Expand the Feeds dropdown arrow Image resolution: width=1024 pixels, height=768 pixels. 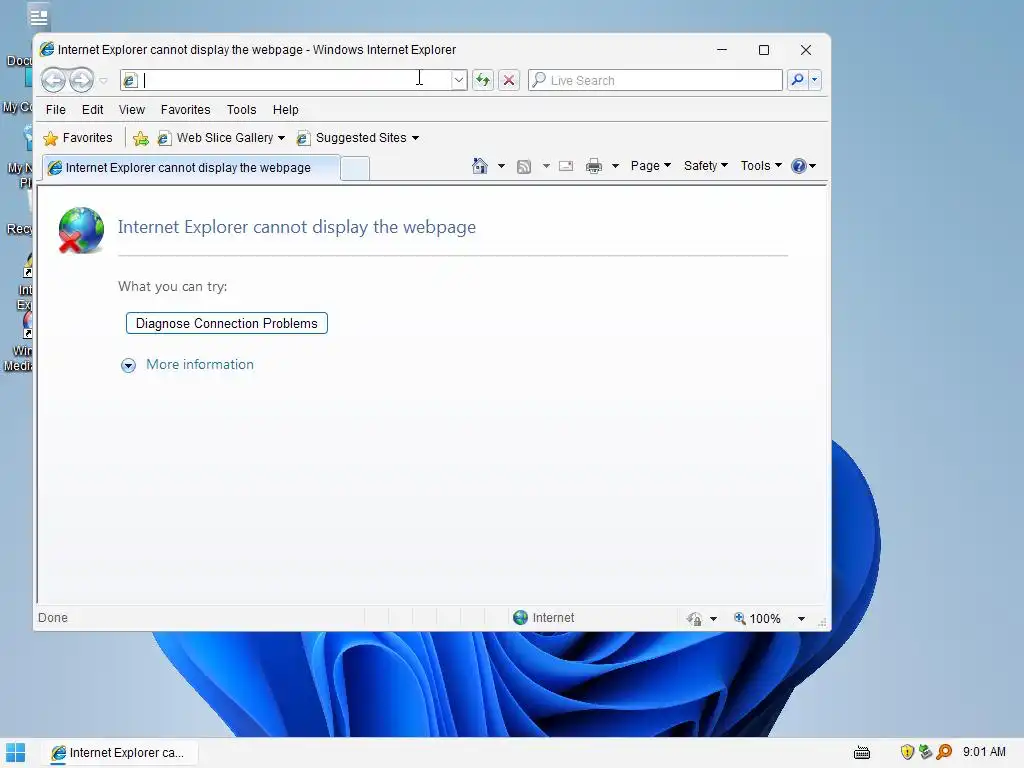pos(546,166)
